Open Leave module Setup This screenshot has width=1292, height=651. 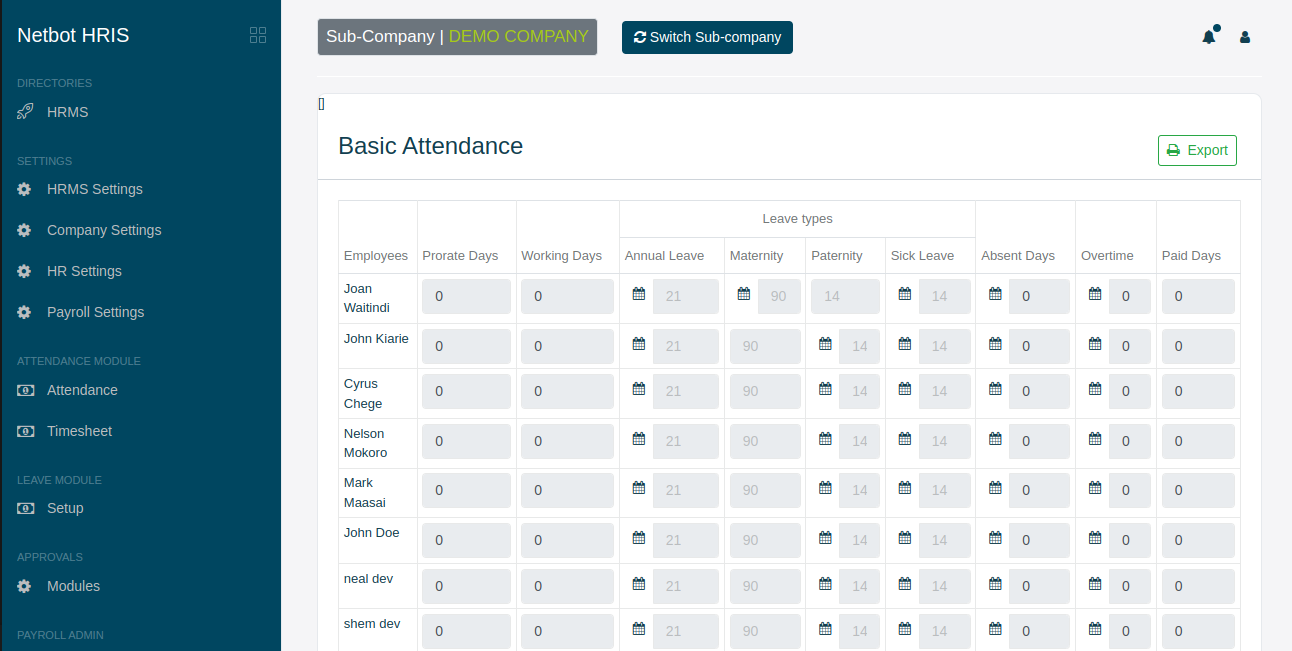pos(65,508)
